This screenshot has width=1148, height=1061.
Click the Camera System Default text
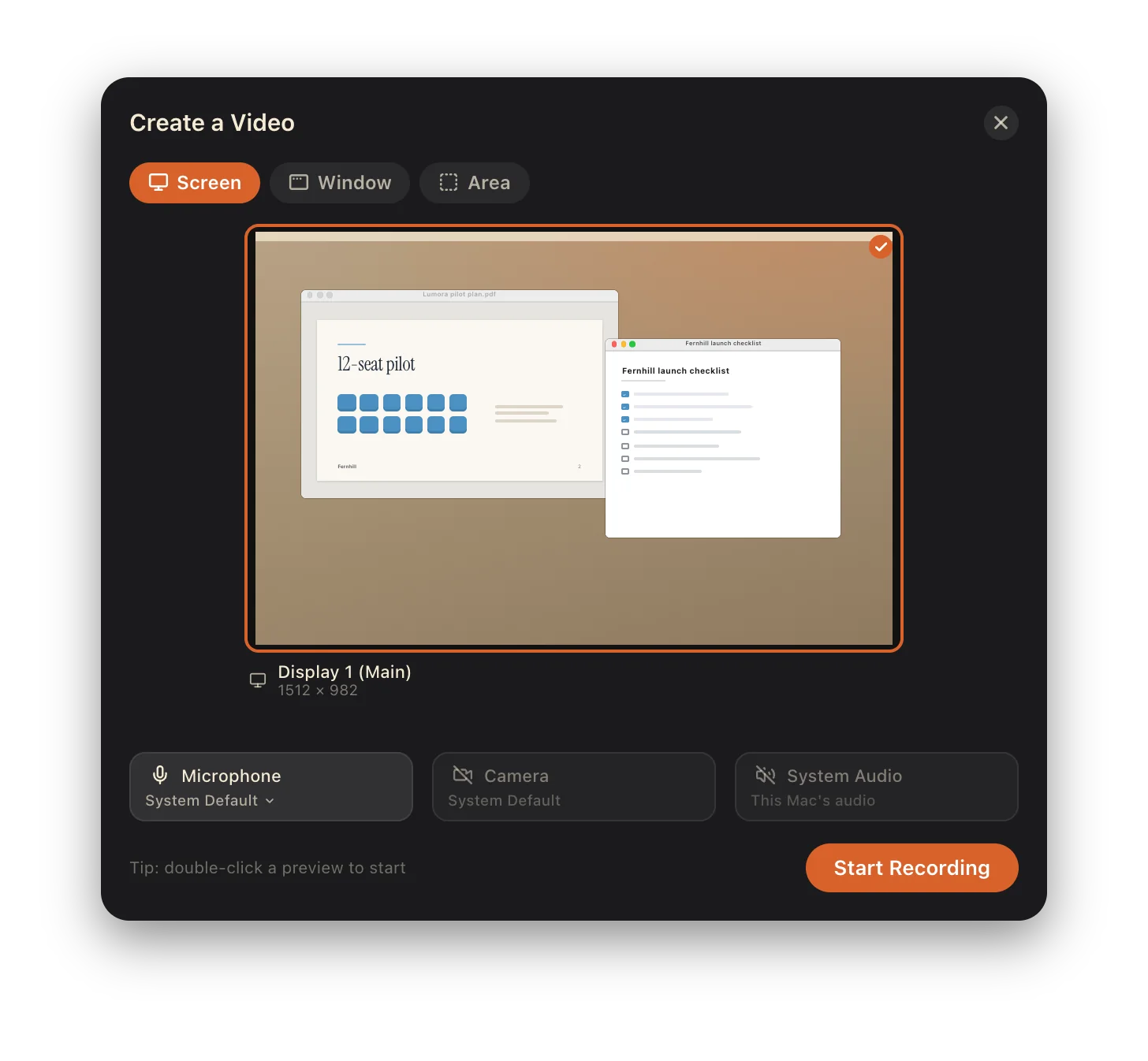point(505,801)
